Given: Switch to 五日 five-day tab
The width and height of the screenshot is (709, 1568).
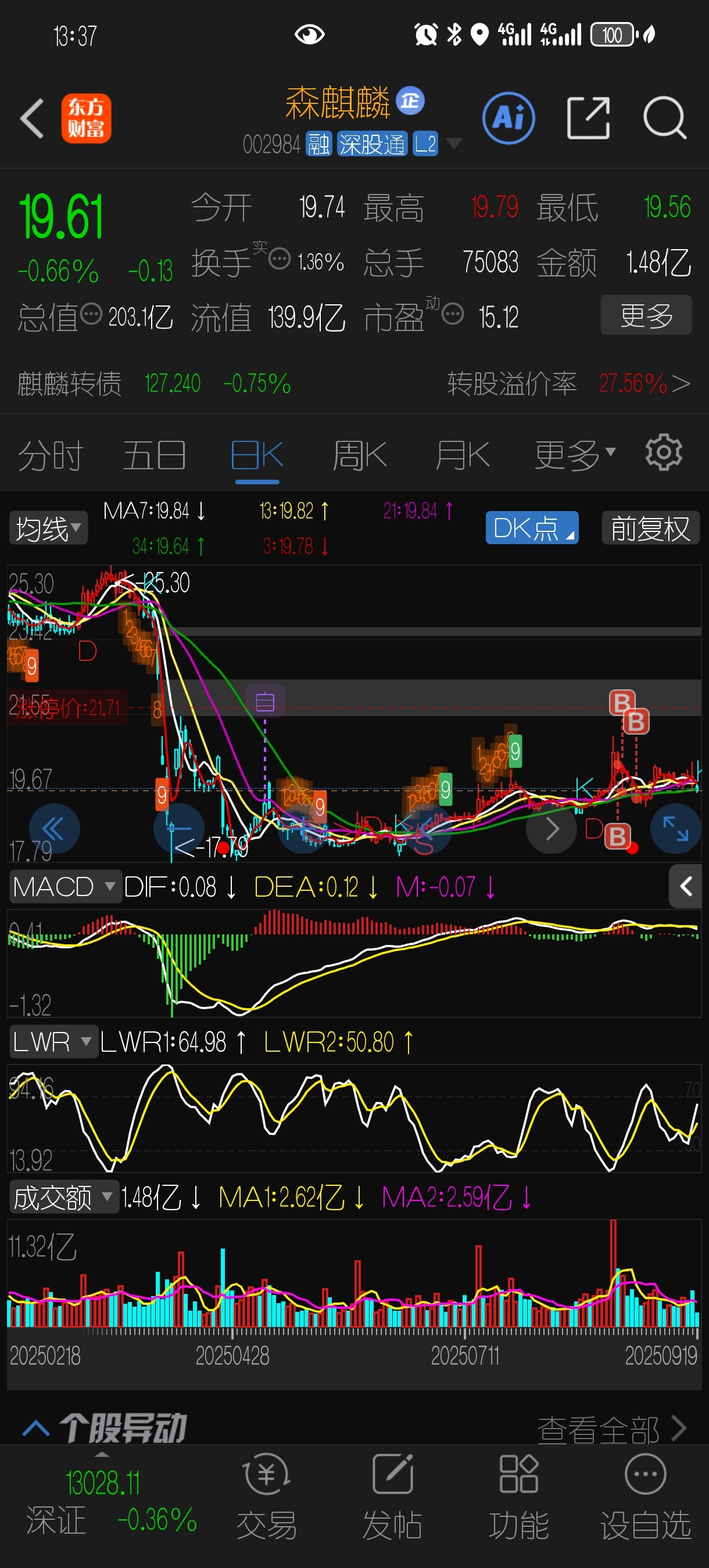Looking at the screenshot, I should (154, 455).
